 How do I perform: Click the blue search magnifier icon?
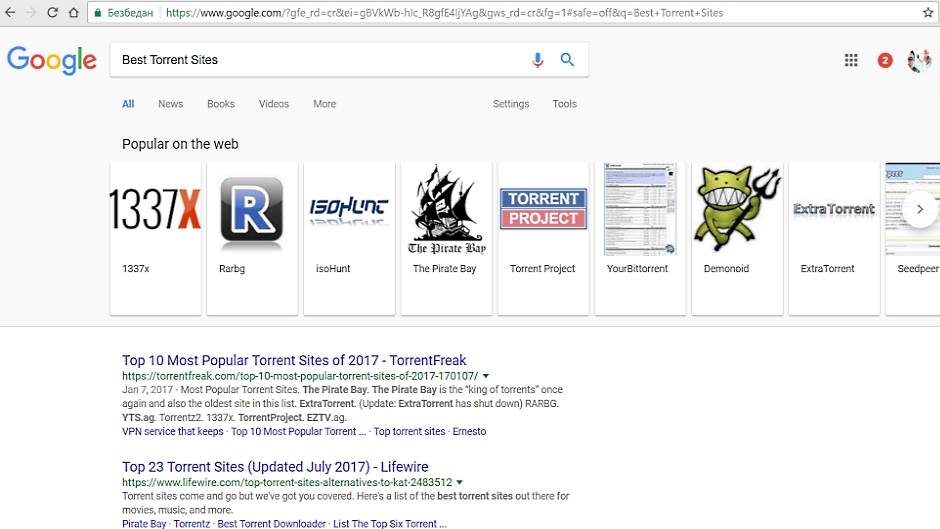tap(567, 60)
